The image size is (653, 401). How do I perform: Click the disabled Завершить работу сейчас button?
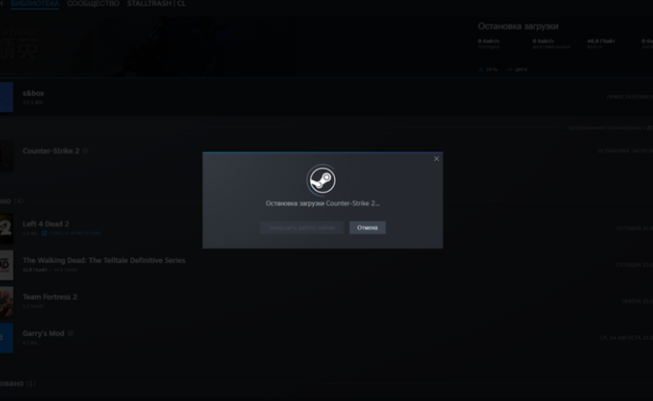pos(302,228)
